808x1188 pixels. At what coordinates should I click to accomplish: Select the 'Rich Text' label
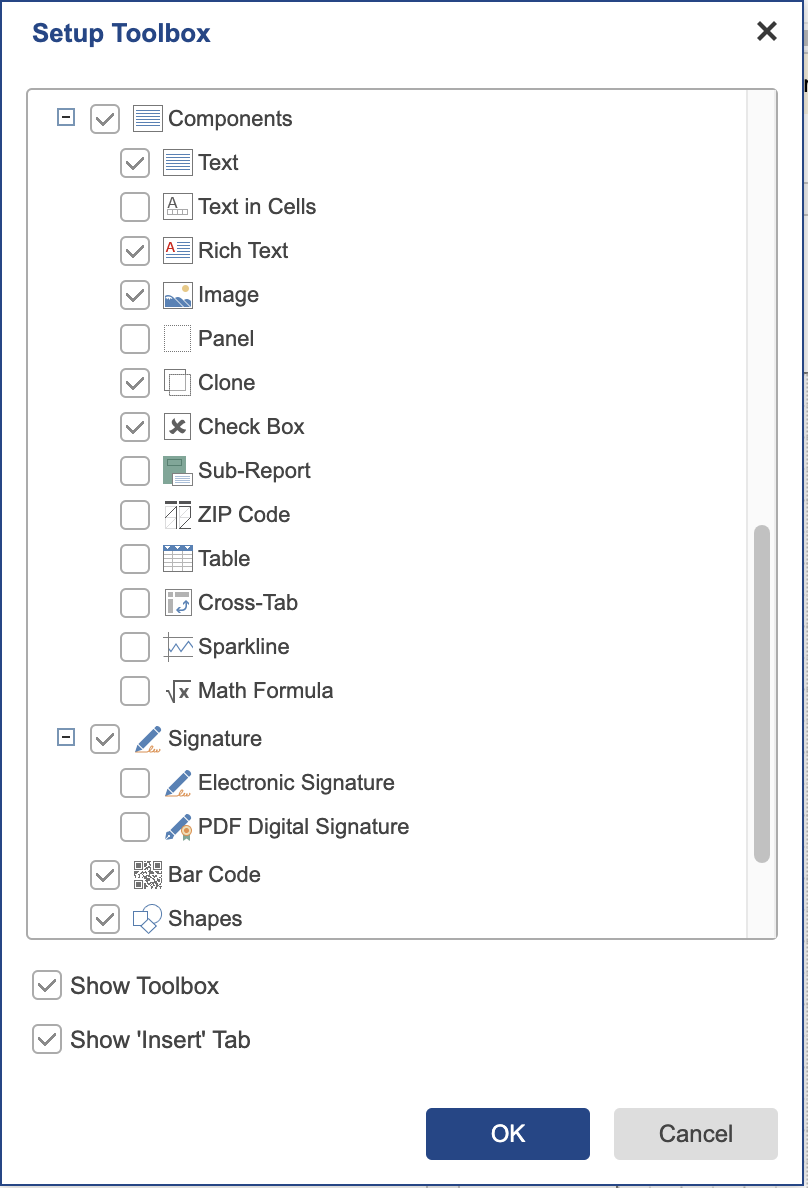tap(243, 251)
